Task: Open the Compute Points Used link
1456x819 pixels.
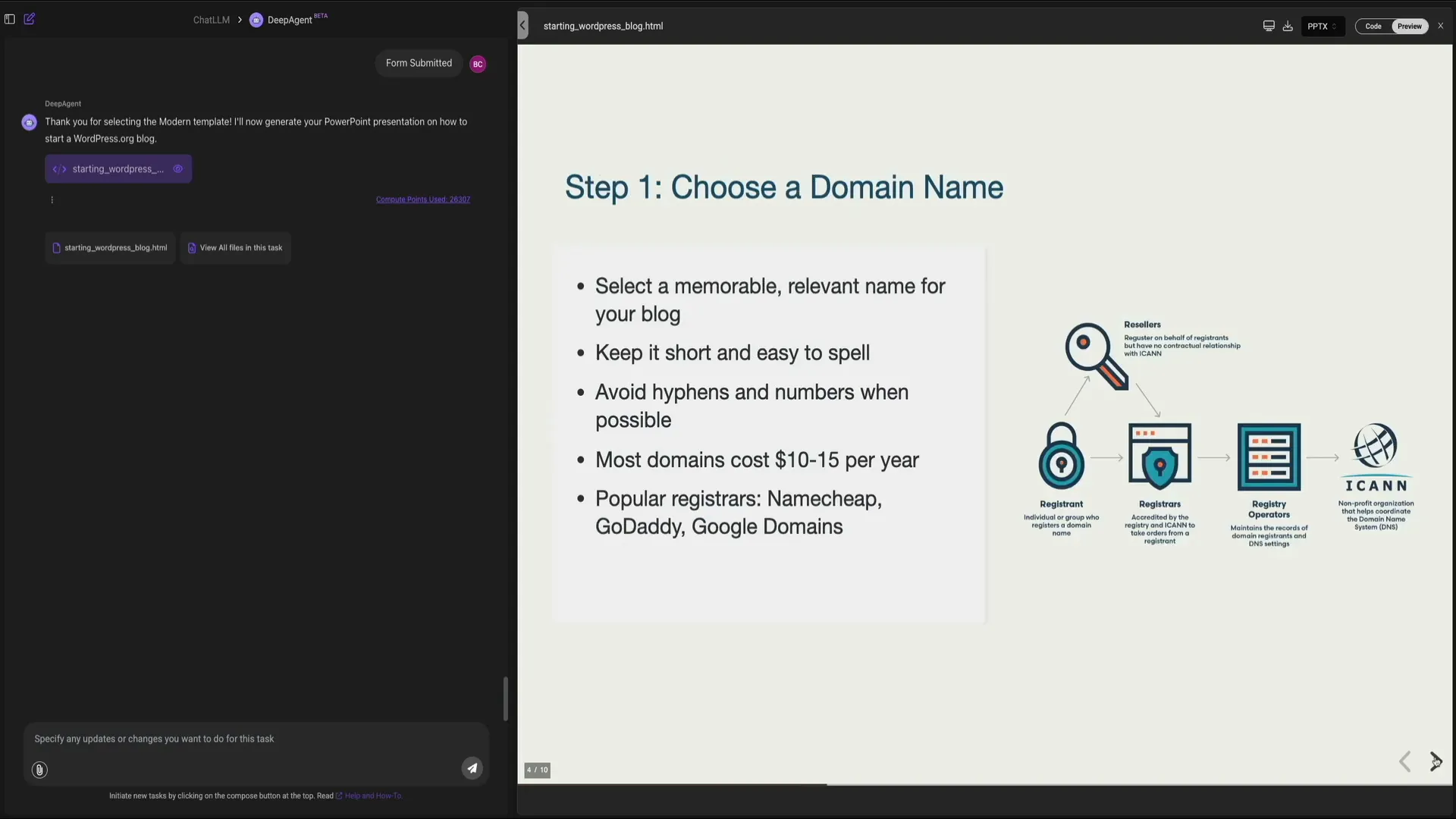Action: 423,199
